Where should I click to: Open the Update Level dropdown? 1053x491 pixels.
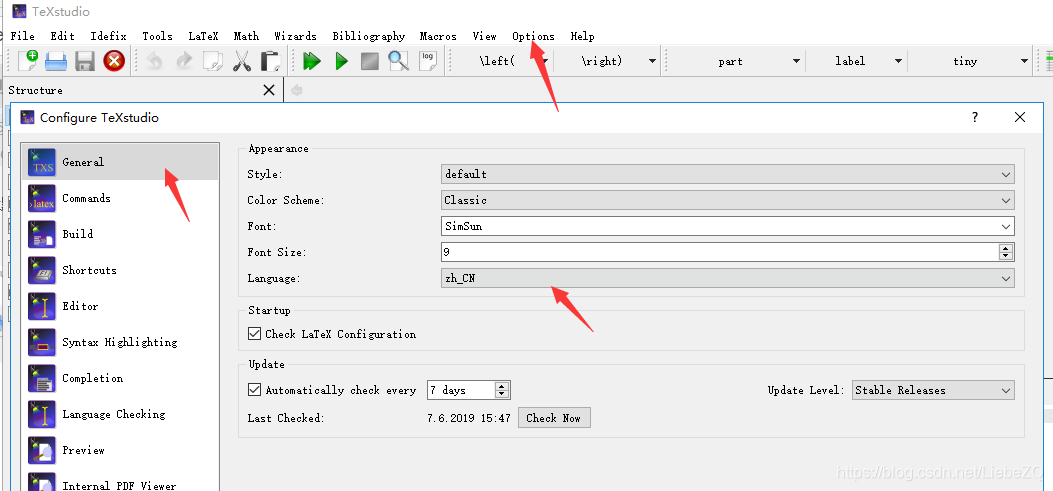click(933, 390)
